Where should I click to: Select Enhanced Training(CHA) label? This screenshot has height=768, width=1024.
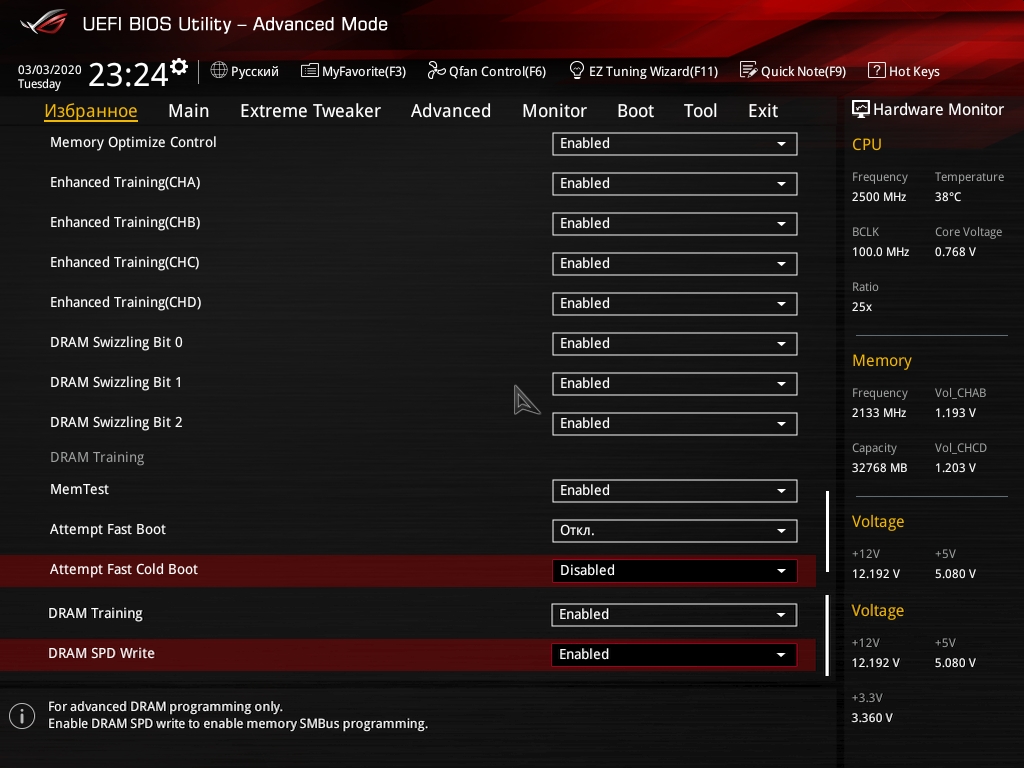click(125, 182)
